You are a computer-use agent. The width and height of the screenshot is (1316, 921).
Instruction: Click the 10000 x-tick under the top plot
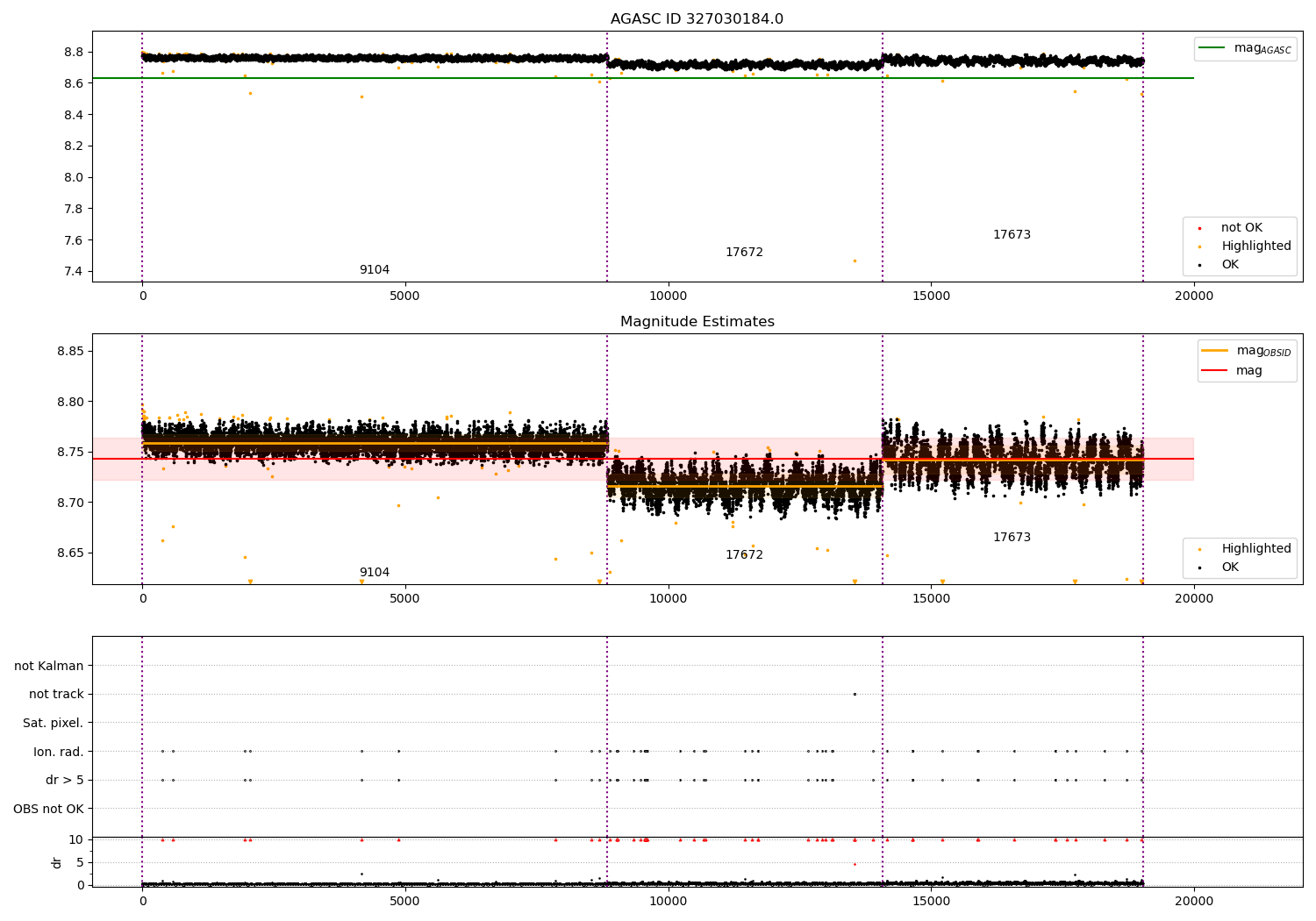click(x=668, y=296)
